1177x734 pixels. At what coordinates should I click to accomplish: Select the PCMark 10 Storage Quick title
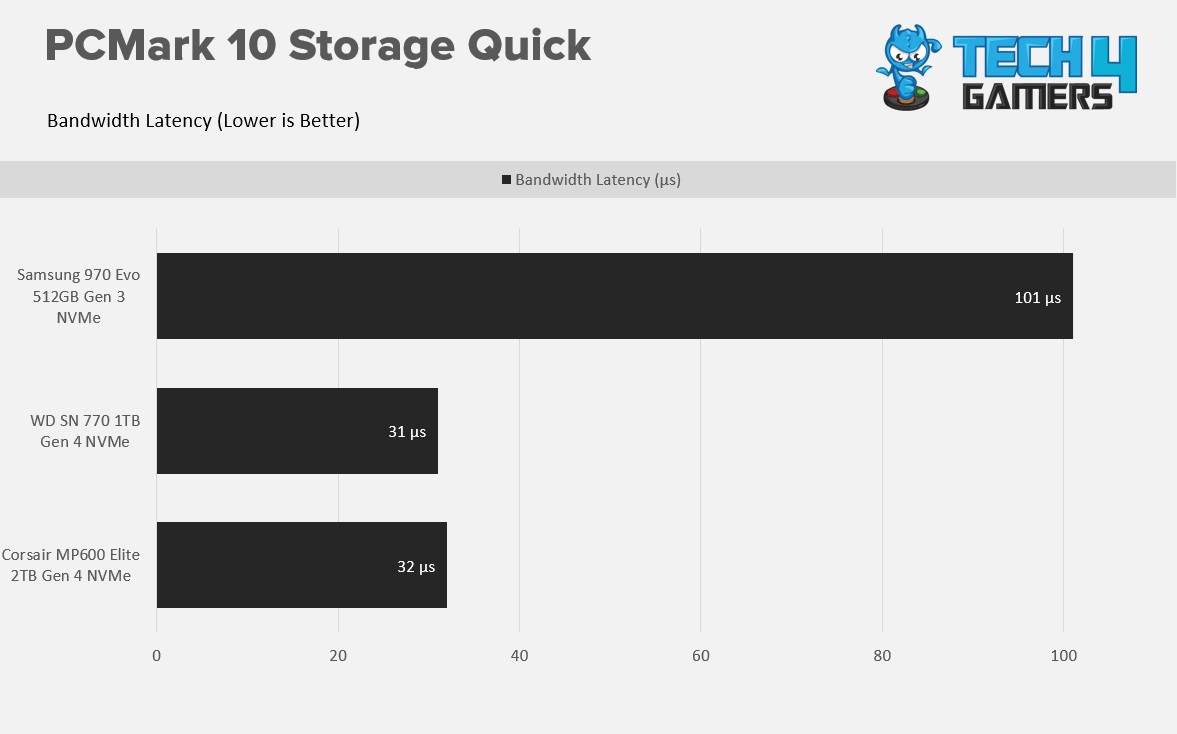click(318, 47)
